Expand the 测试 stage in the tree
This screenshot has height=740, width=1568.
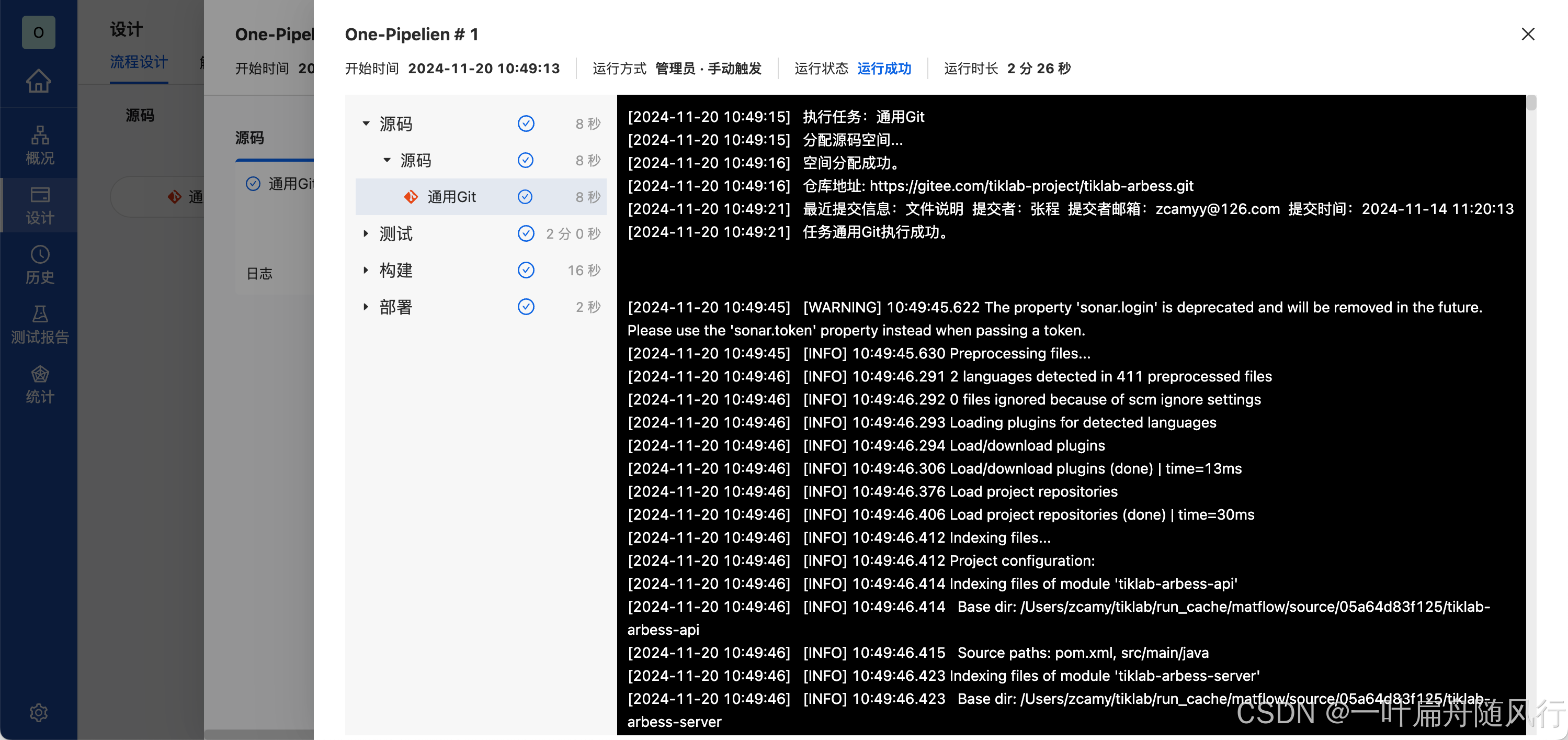pyautogui.click(x=367, y=234)
